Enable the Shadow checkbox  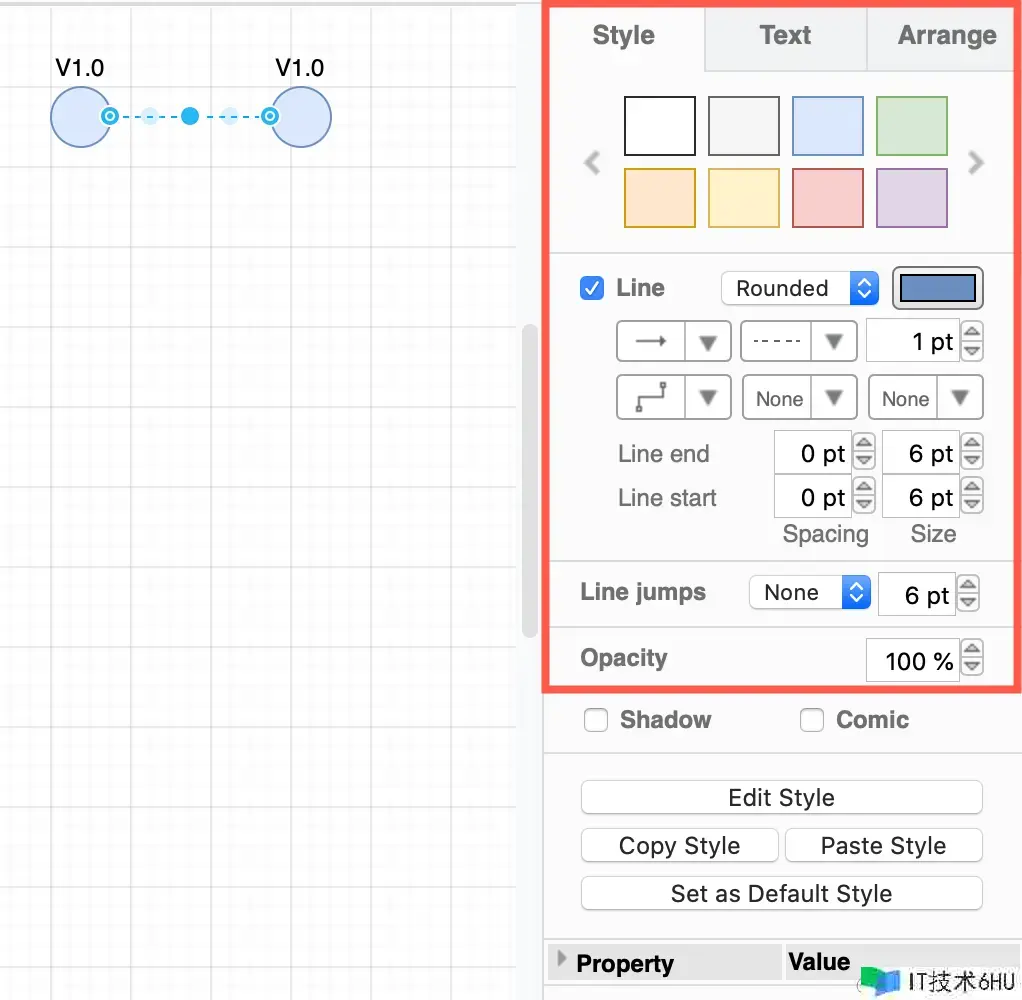click(x=596, y=720)
